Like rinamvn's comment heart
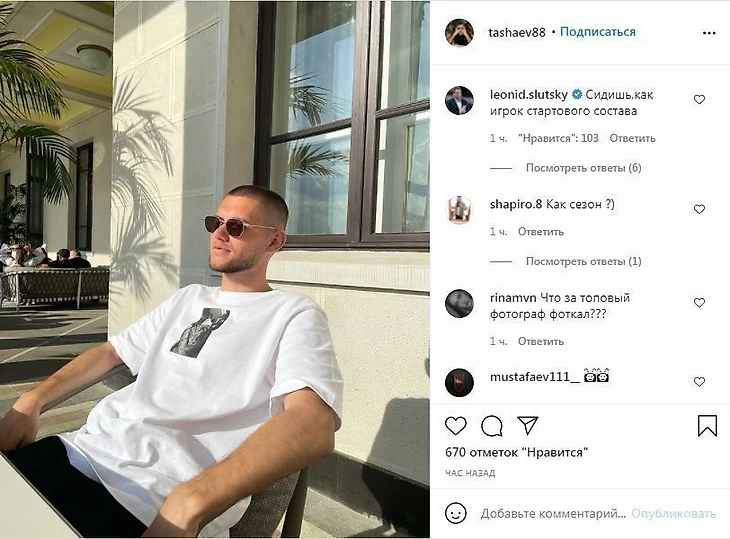The width and height of the screenshot is (730, 539). [699, 303]
